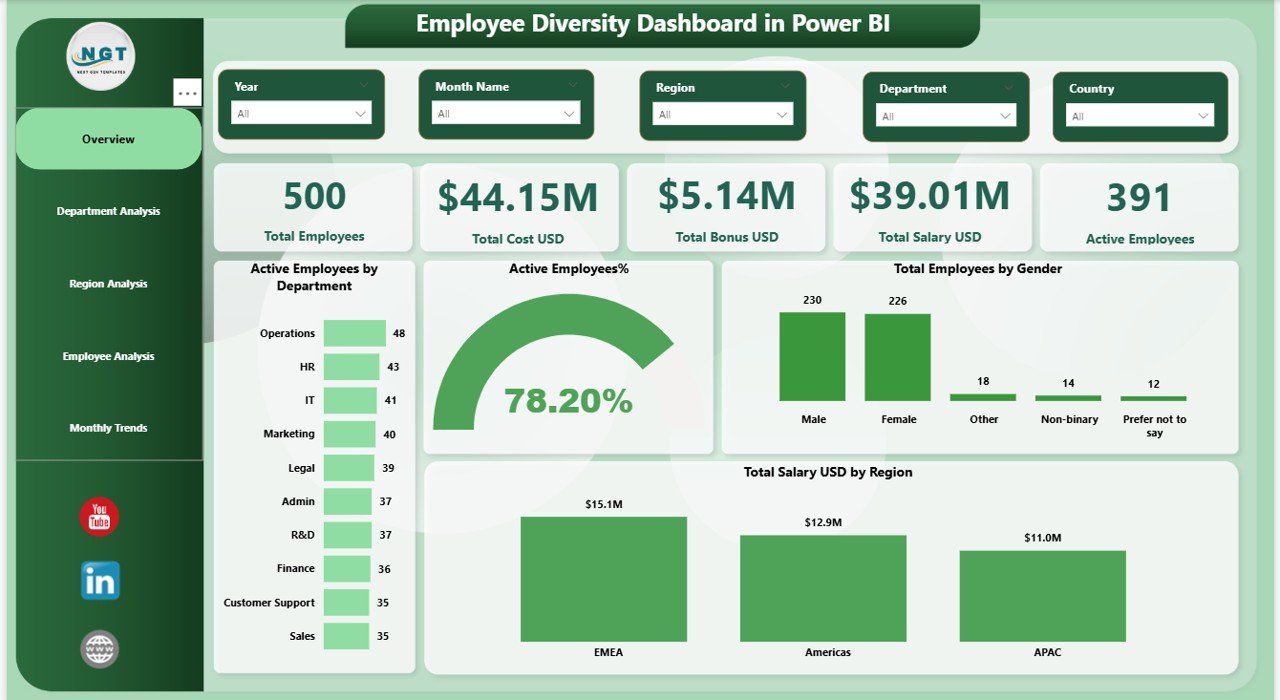
Task: Click the EMEA bar in salary chart
Action: [x=603, y=578]
